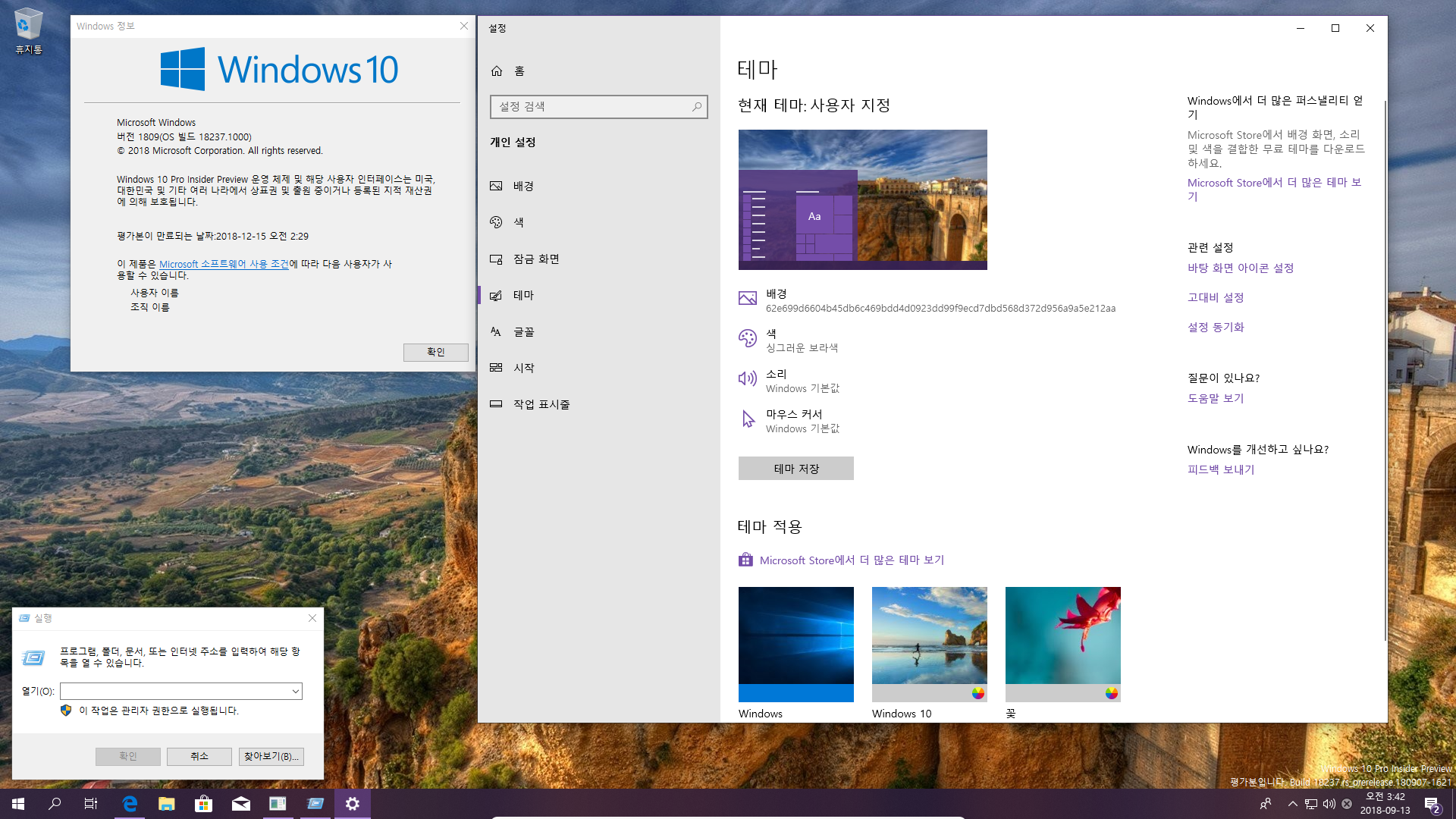The width and height of the screenshot is (1456, 819).
Task: Open taskbar search magnifier
Action: pos(55,804)
